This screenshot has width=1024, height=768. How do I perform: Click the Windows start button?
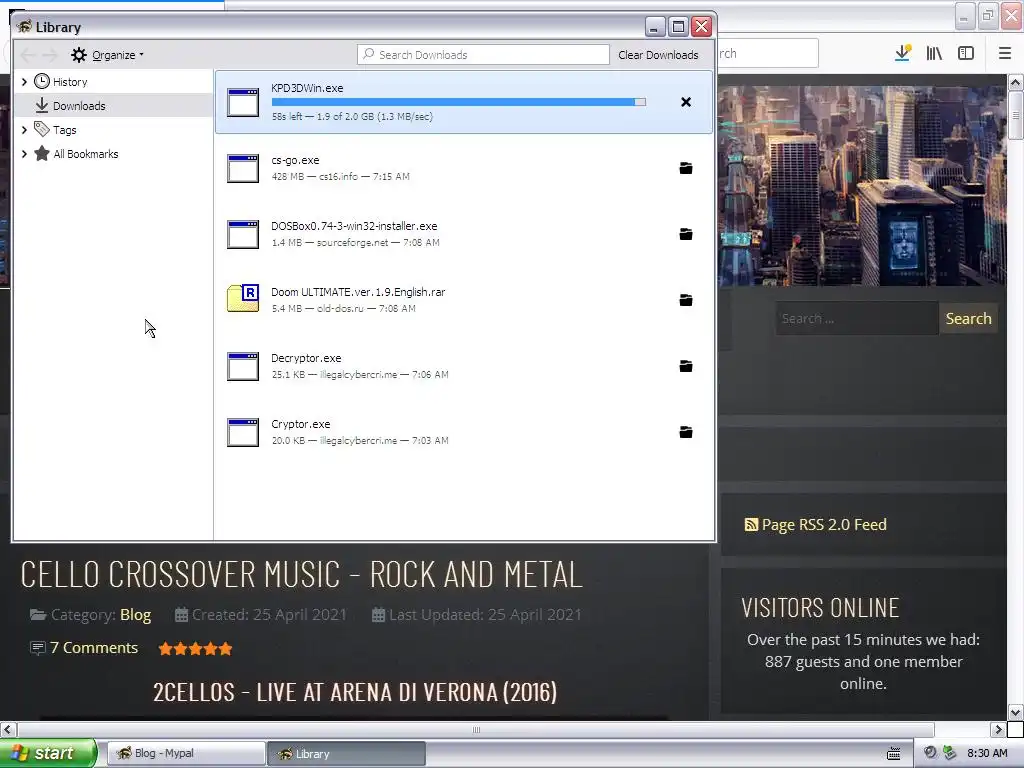coord(48,753)
